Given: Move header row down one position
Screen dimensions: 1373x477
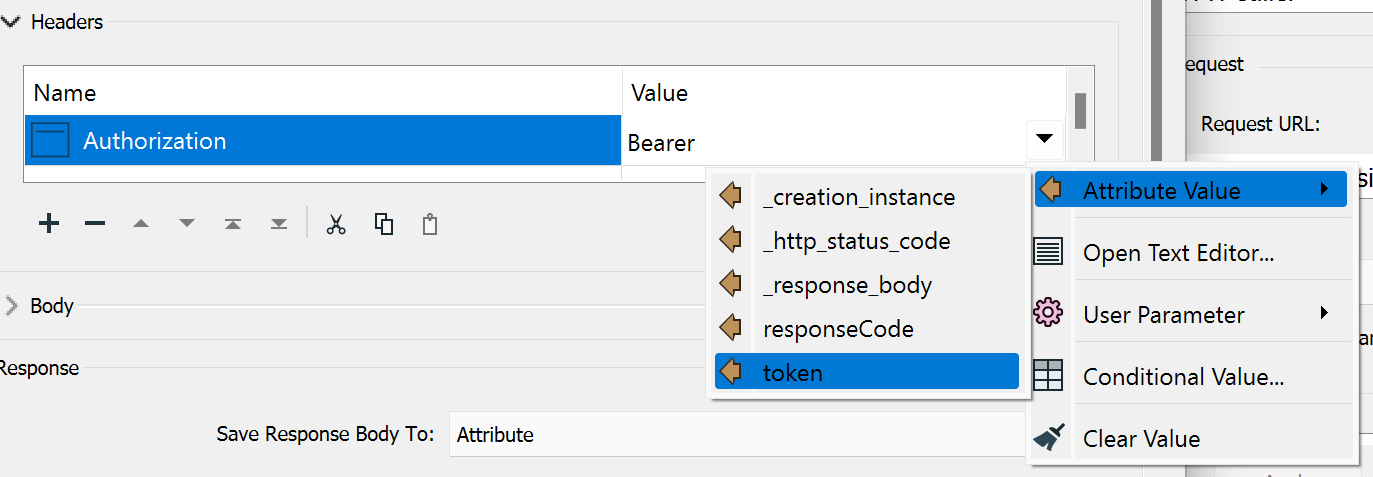Looking at the screenshot, I should pos(187,224).
